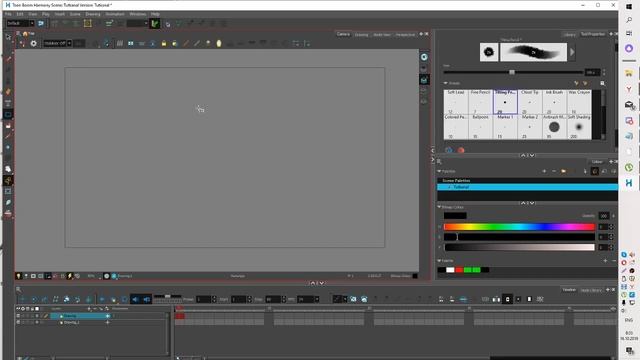
Task: Toggle the first highlighted sound icon in Timeline toolbar
Action: click(x=136, y=299)
